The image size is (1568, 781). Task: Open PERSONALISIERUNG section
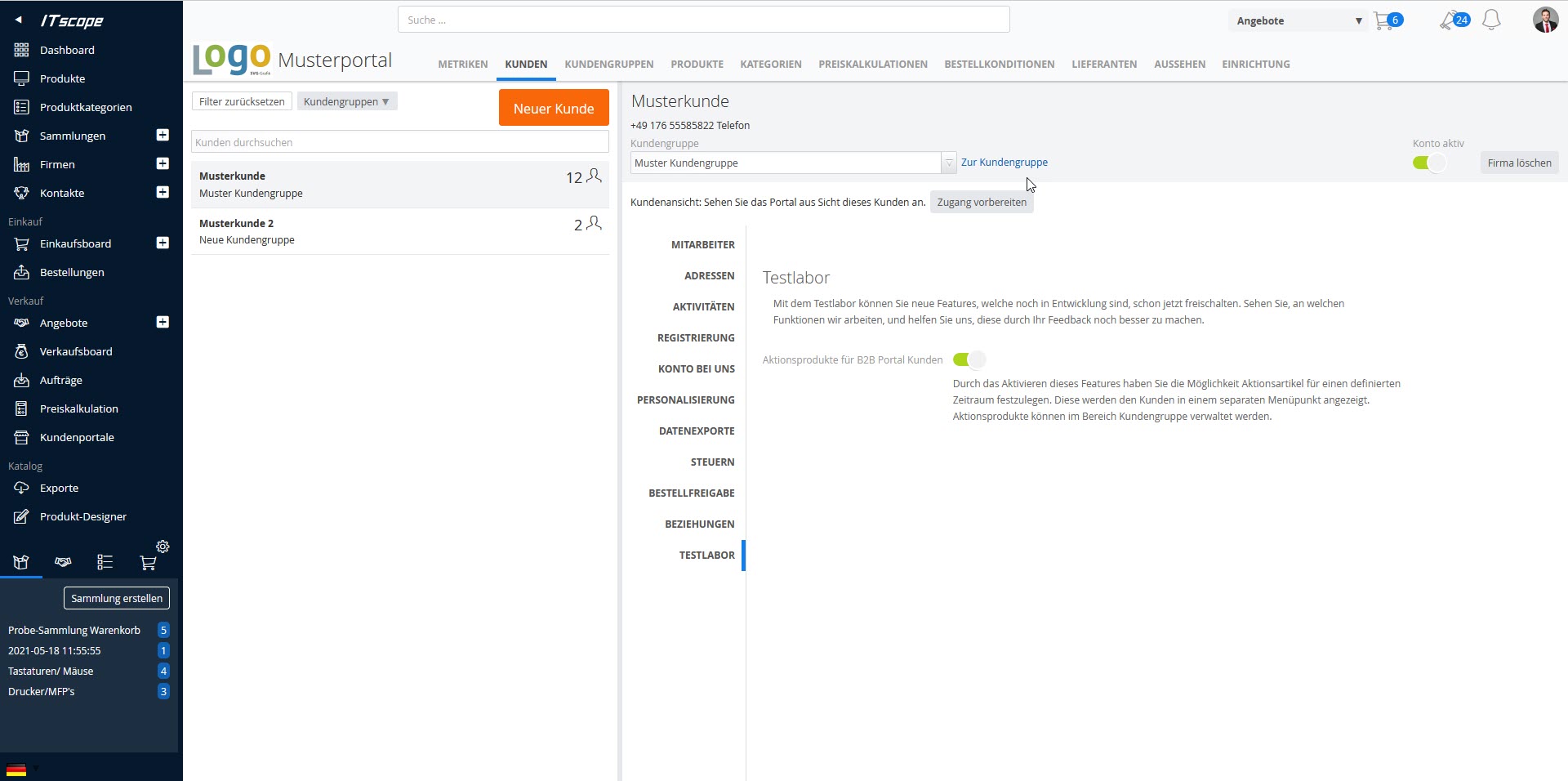pos(685,399)
